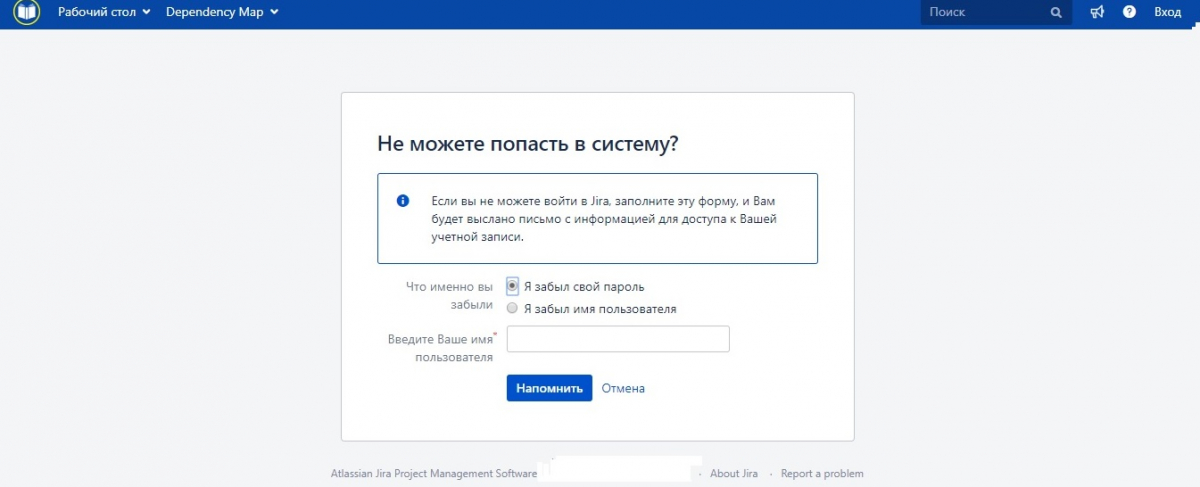The width and height of the screenshot is (1200, 487).
Task: Open the "About Jira" footer link
Action: click(x=734, y=474)
